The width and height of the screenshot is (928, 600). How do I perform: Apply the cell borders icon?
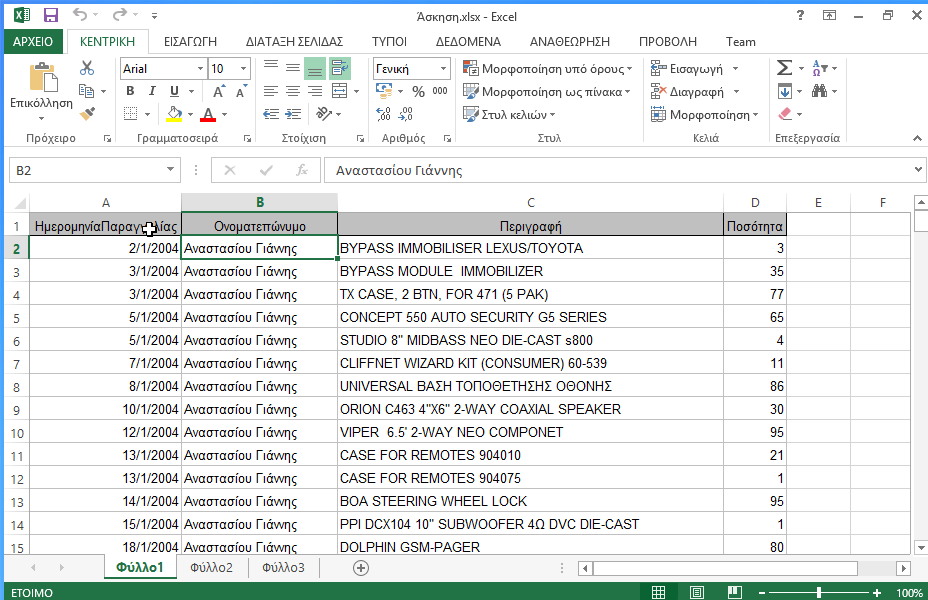tap(130, 114)
